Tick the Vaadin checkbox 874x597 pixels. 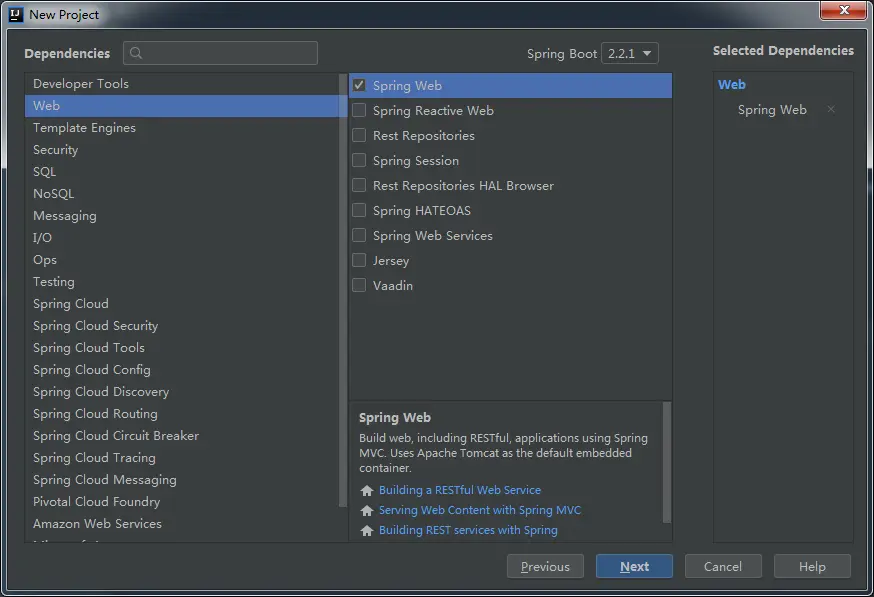point(359,285)
